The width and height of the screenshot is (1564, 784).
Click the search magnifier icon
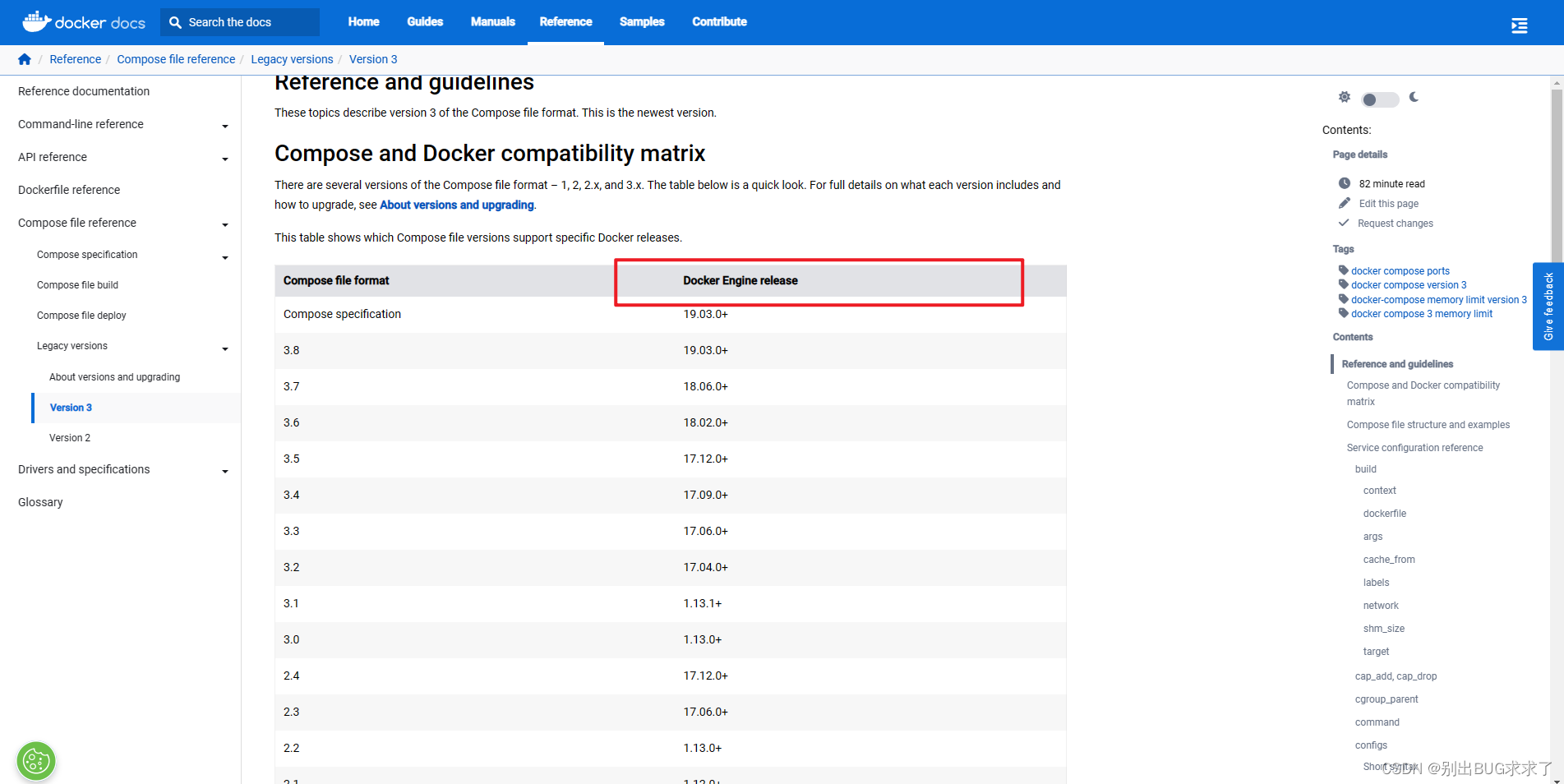(175, 22)
